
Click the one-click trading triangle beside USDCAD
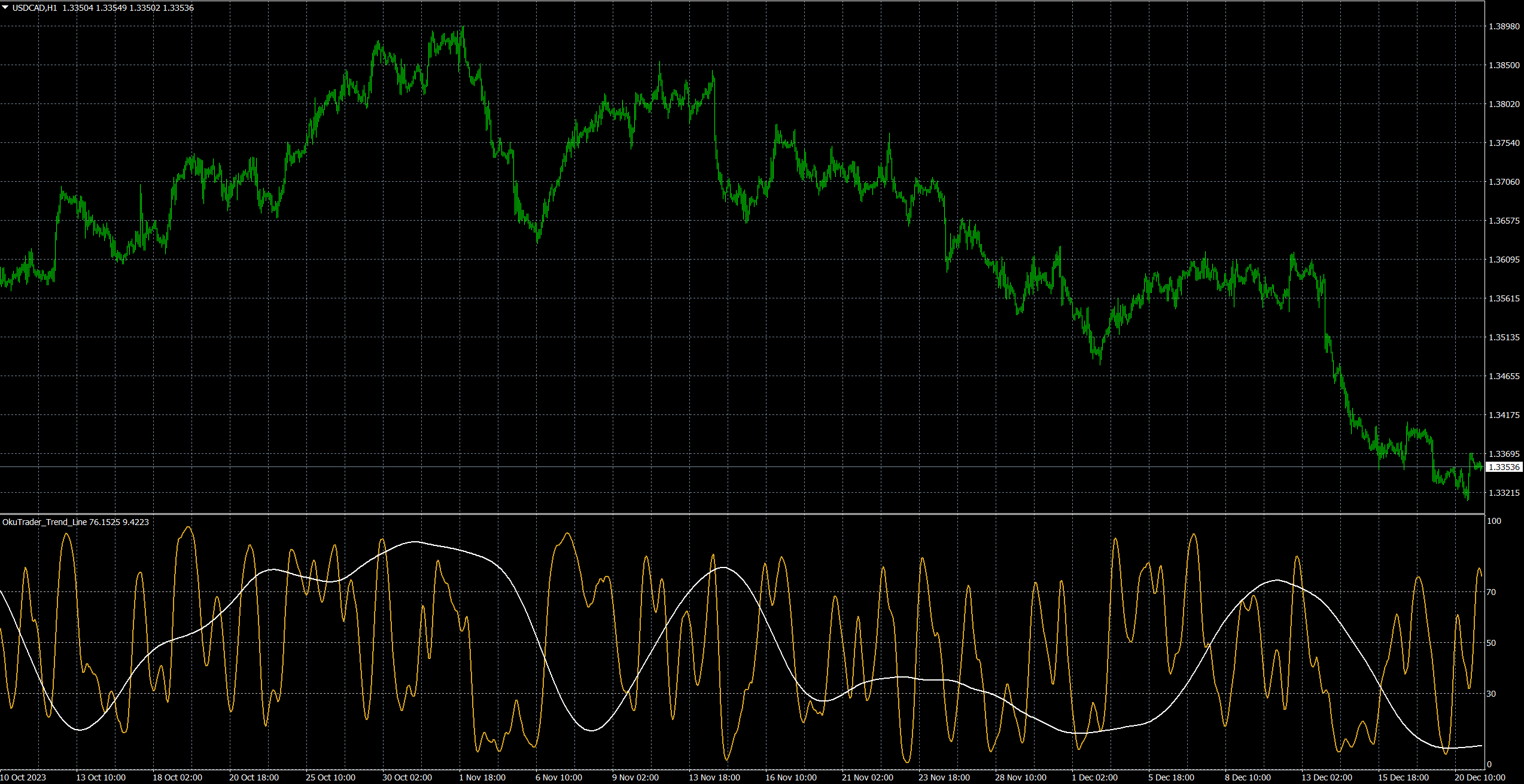[x=5, y=8]
